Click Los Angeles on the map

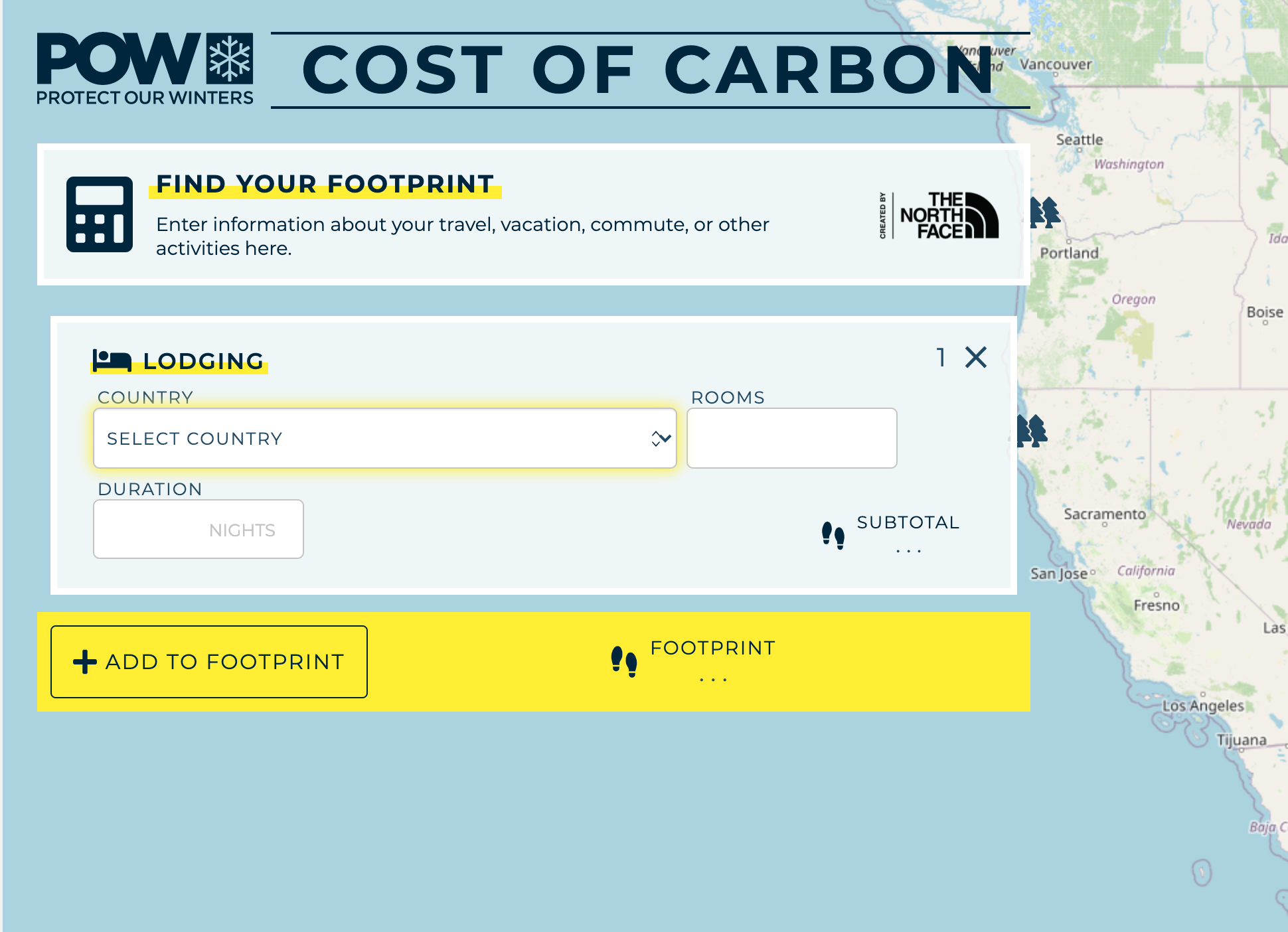(1202, 705)
